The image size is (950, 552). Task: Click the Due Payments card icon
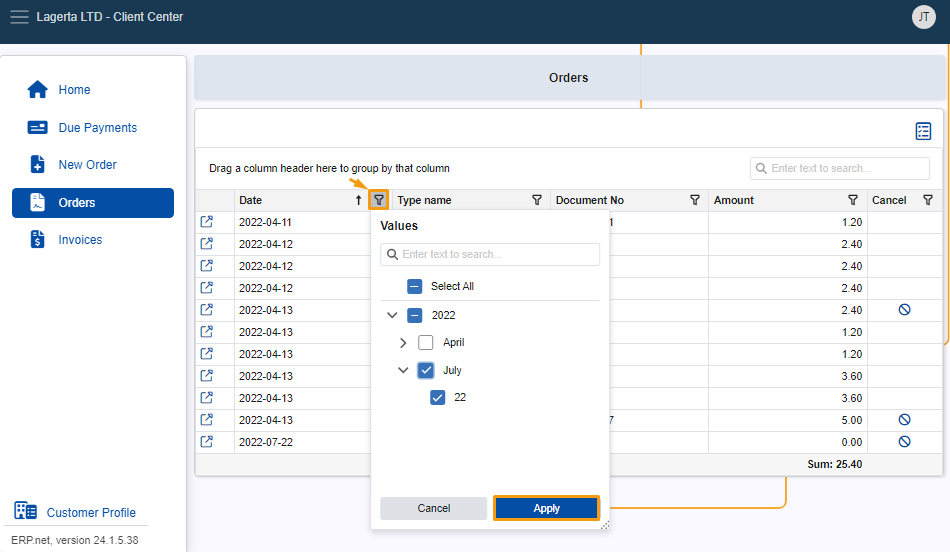tap(38, 127)
